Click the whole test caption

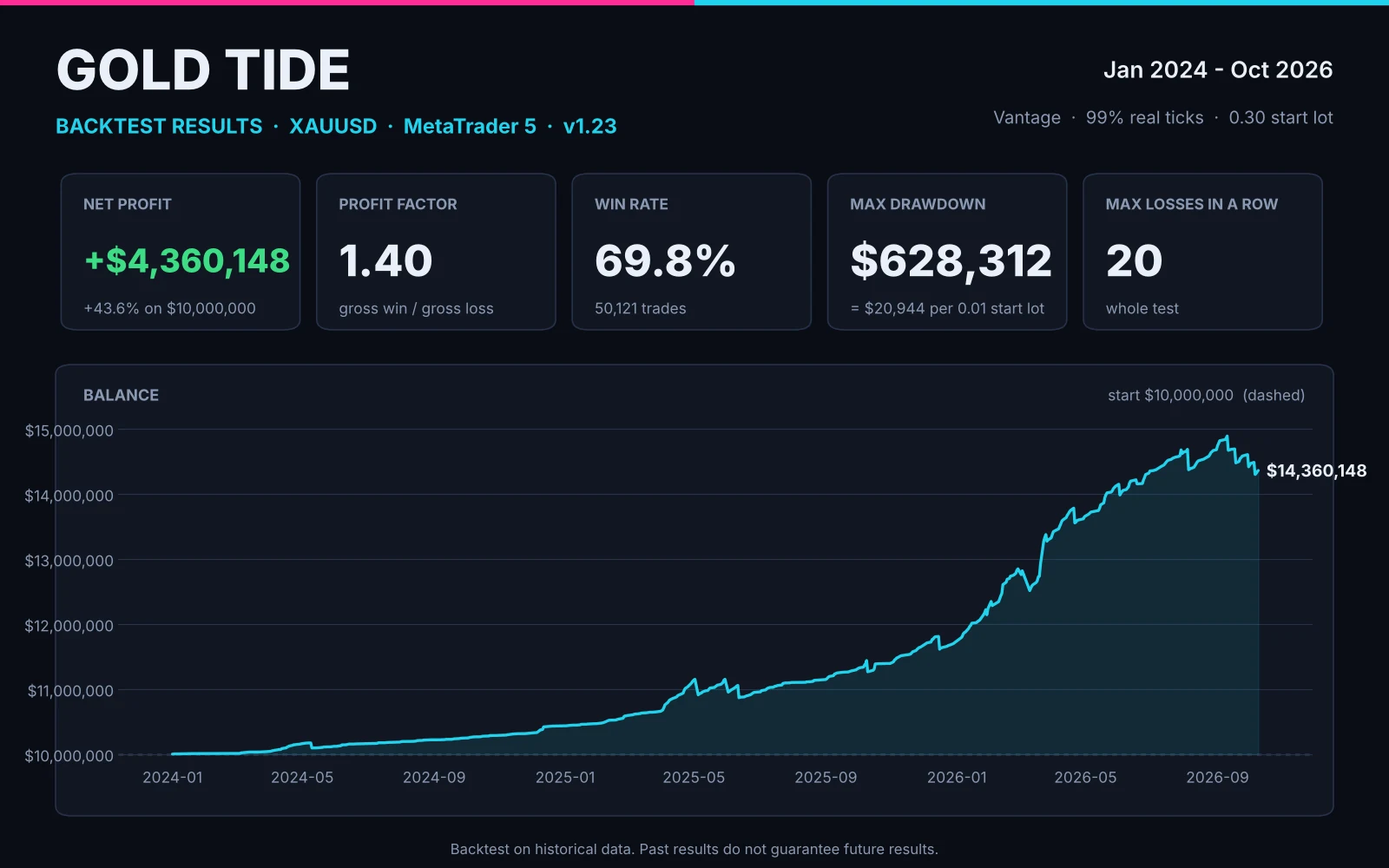pyautogui.click(x=1142, y=308)
